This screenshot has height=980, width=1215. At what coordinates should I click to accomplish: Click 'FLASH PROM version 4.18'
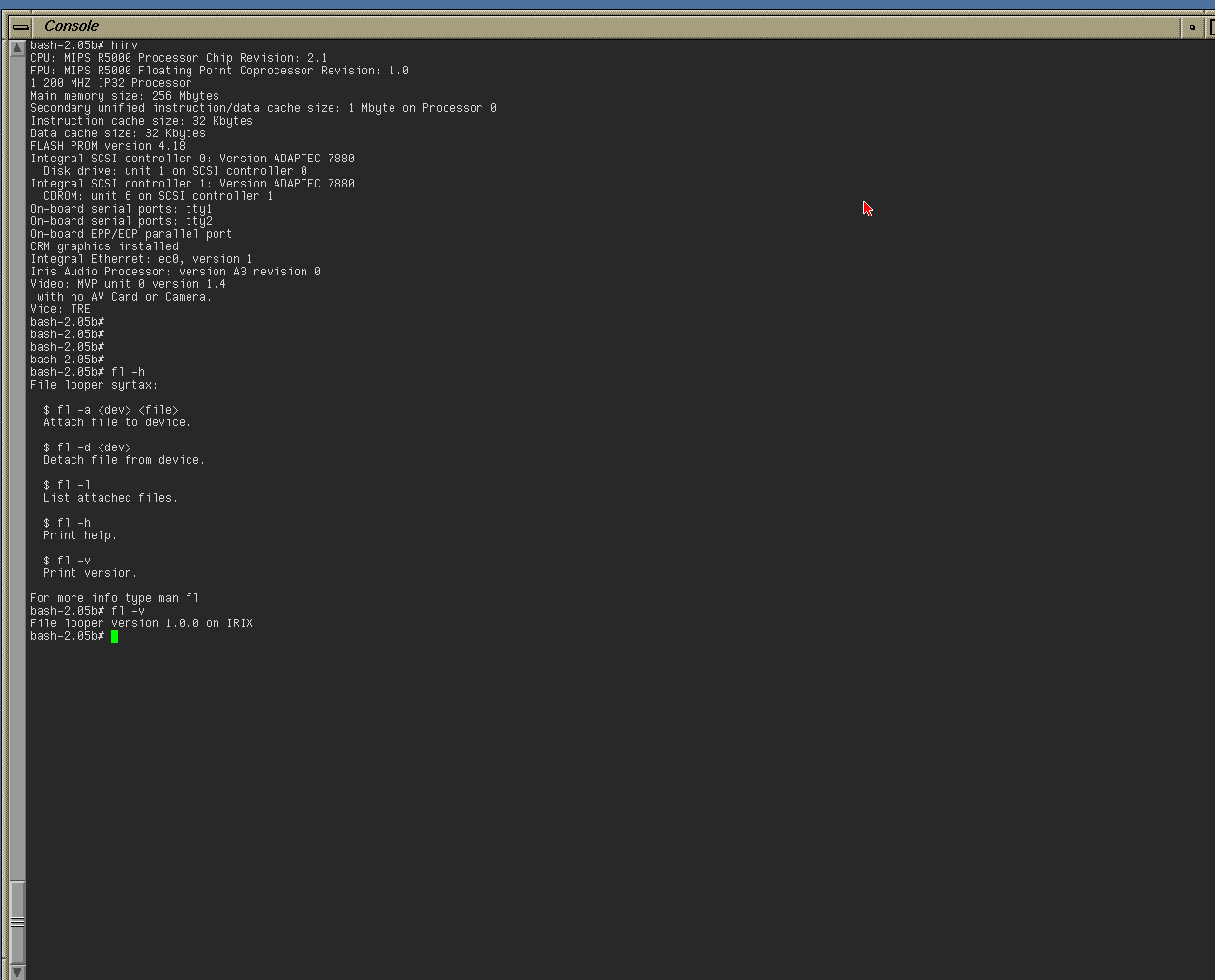[x=107, y=146]
